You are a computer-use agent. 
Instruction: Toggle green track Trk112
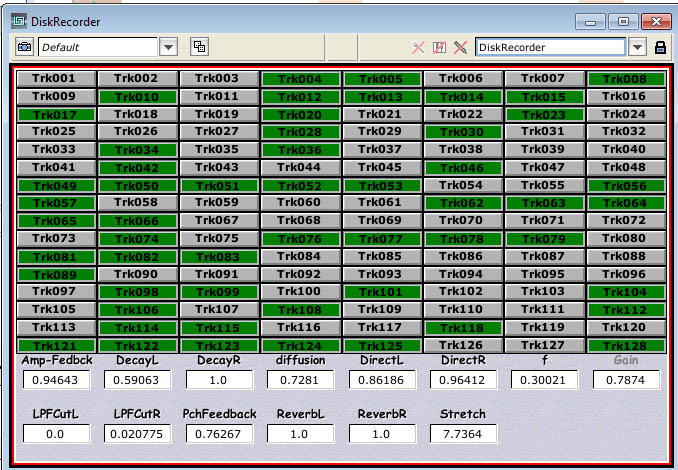pyautogui.click(x=625, y=310)
